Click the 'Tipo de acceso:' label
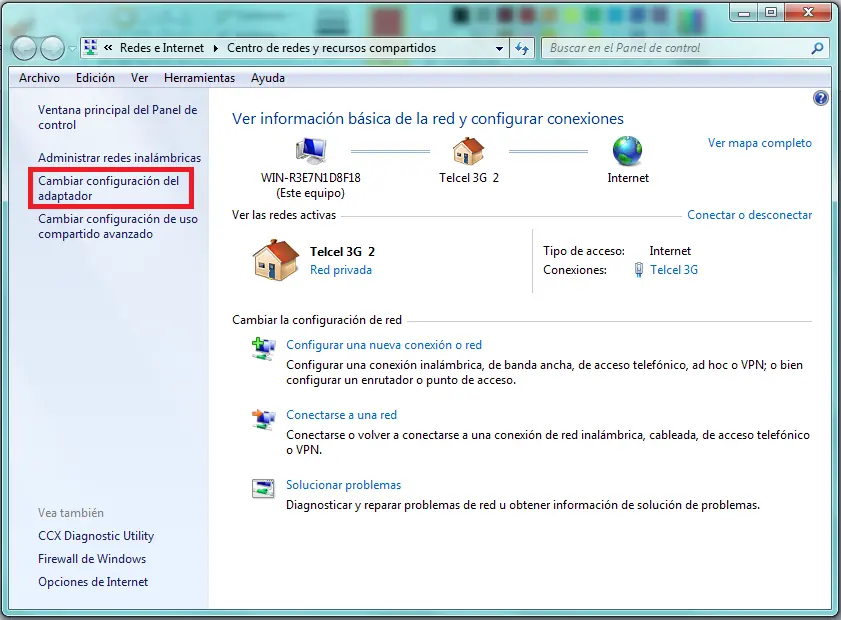Image resolution: width=841 pixels, height=620 pixels. point(584,251)
